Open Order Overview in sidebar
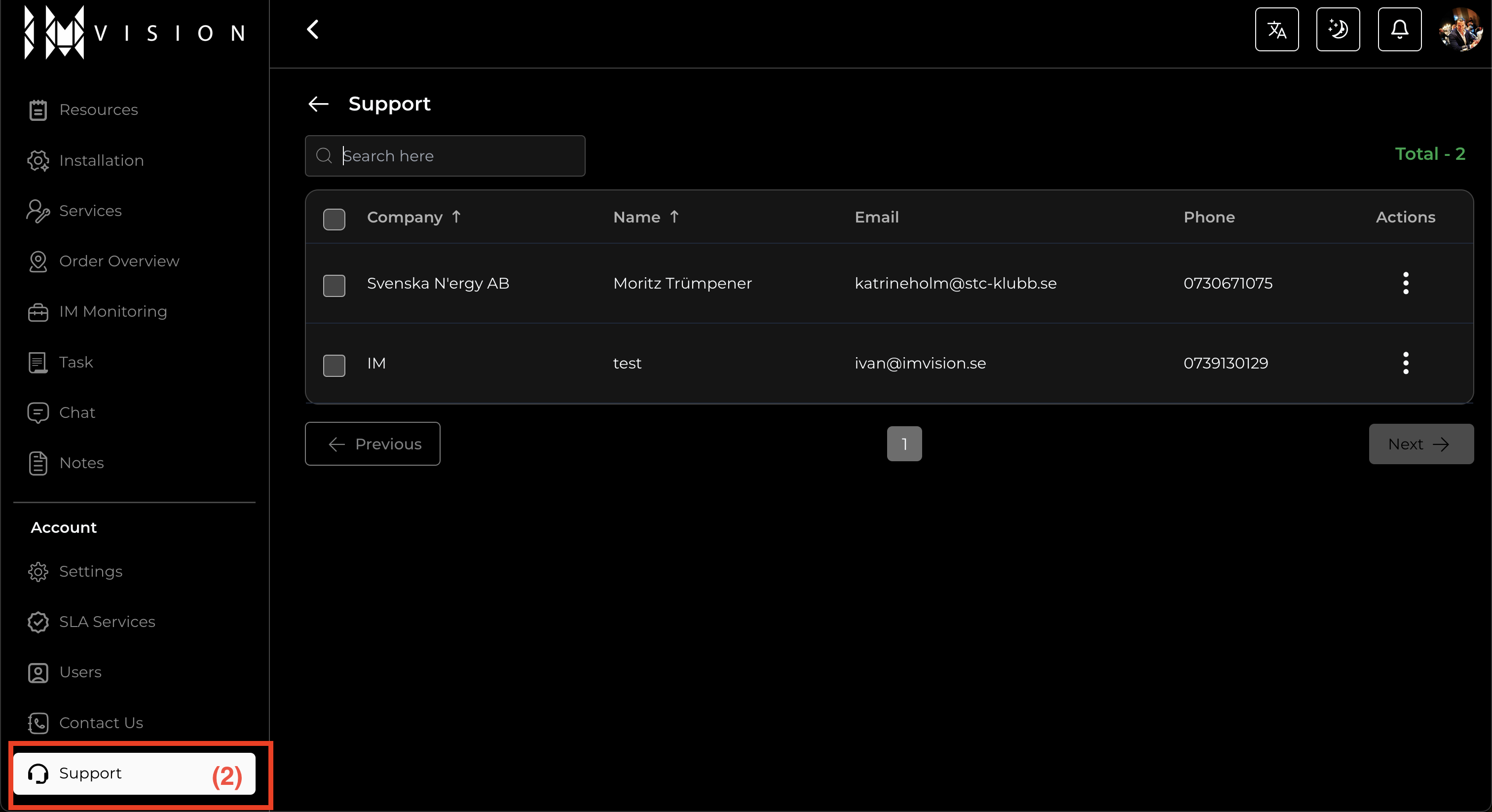This screenshot has height=812, width=1492. click(x=119, y=261)
